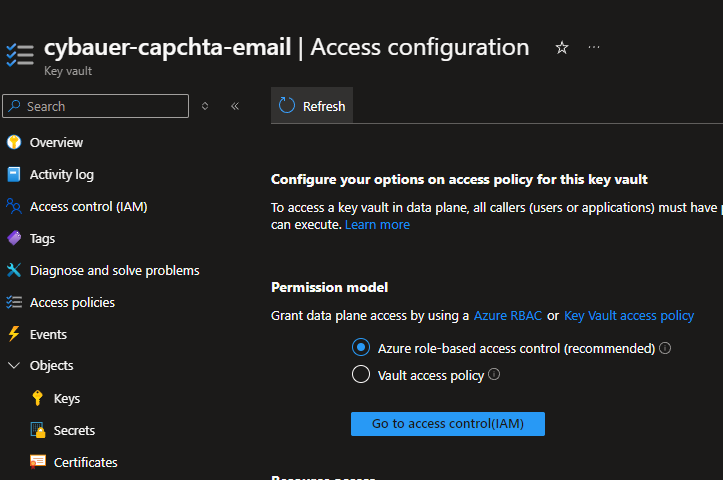Click the Activity log icon
The height and width of the screenshot is (480, 723).
[14, 174]
